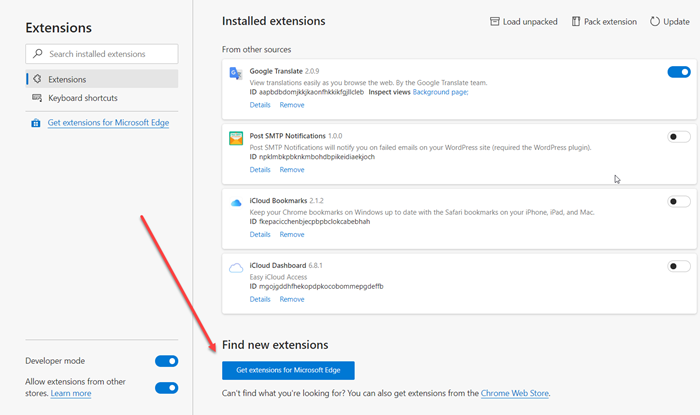Enable the Post SMTP Notifications toggle

(678, 137)
